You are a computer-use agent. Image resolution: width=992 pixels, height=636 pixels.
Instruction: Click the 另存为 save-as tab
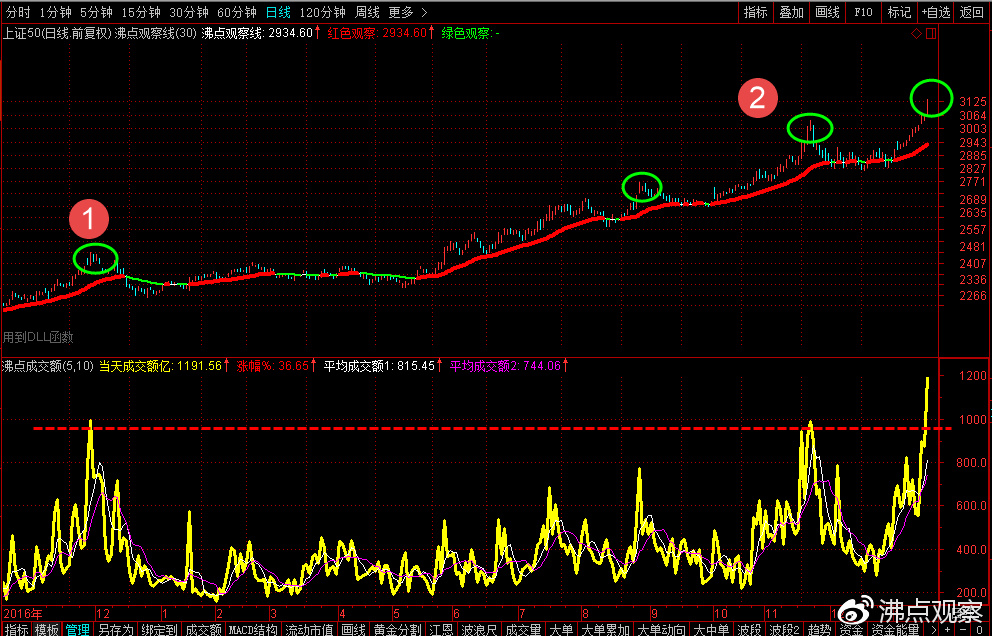pos(116,630)
